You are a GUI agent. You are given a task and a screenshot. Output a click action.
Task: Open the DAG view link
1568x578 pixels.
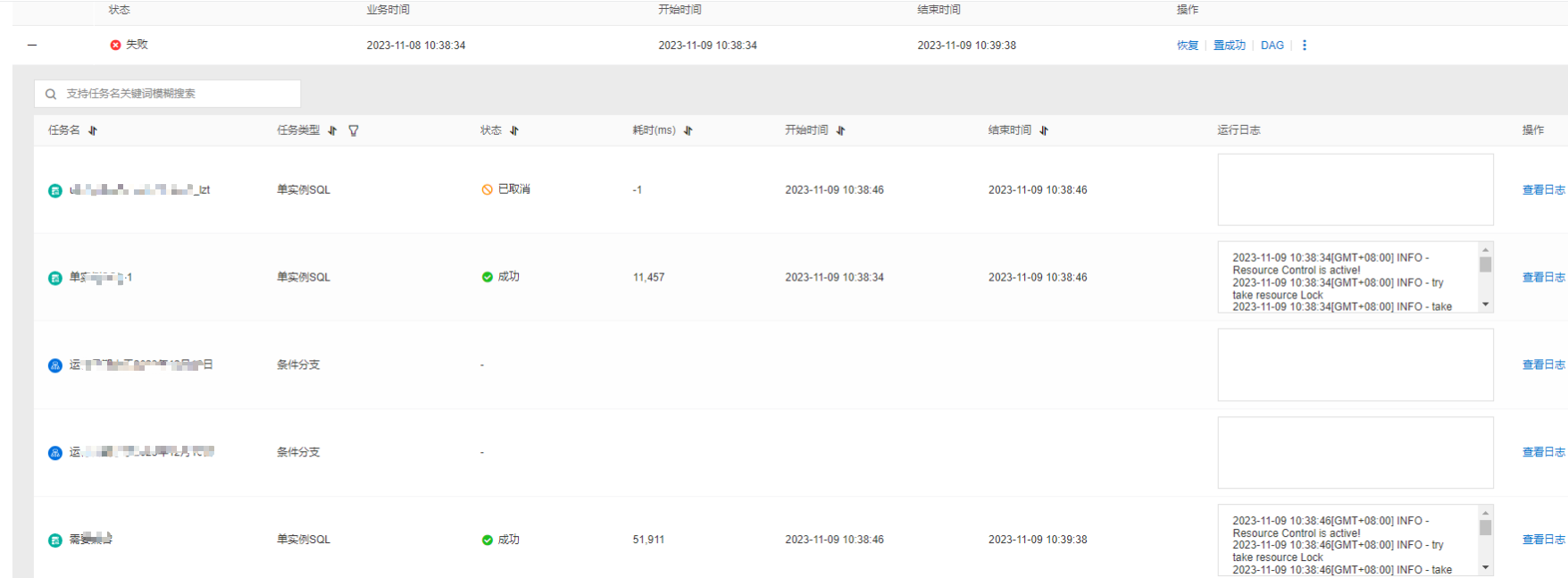(x=1272, y=46)
